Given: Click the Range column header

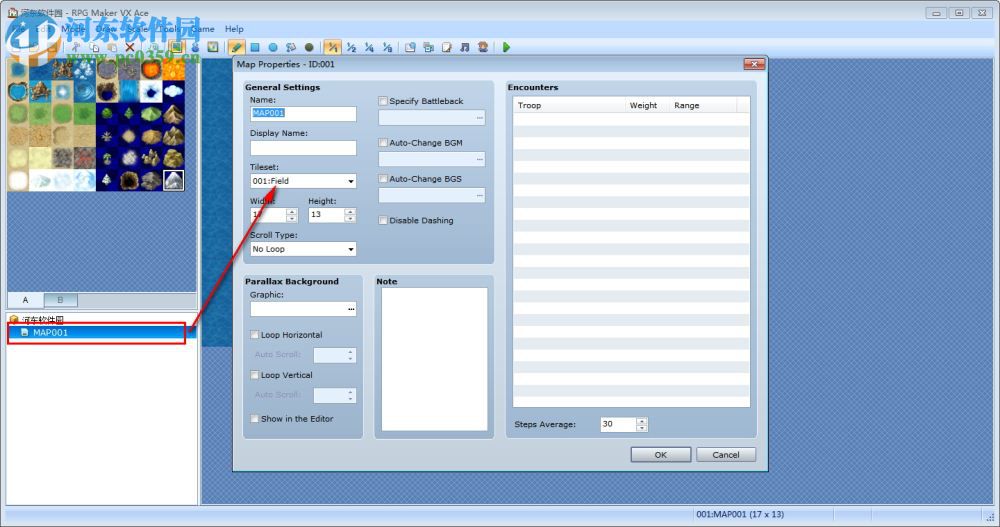Looking at the screenshot, I should [x=703, y=105].
